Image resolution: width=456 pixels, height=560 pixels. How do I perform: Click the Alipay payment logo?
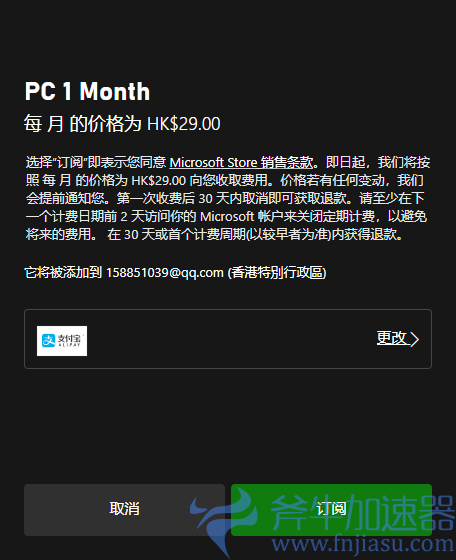(x=62, y=341)
